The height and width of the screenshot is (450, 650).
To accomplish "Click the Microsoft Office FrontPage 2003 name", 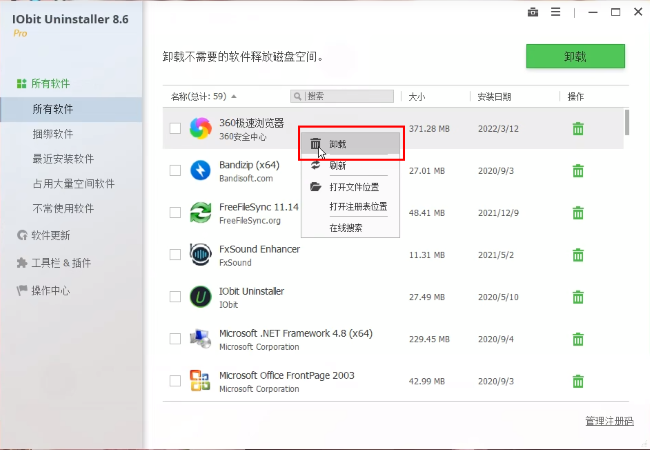I will (x=287, y=375).
